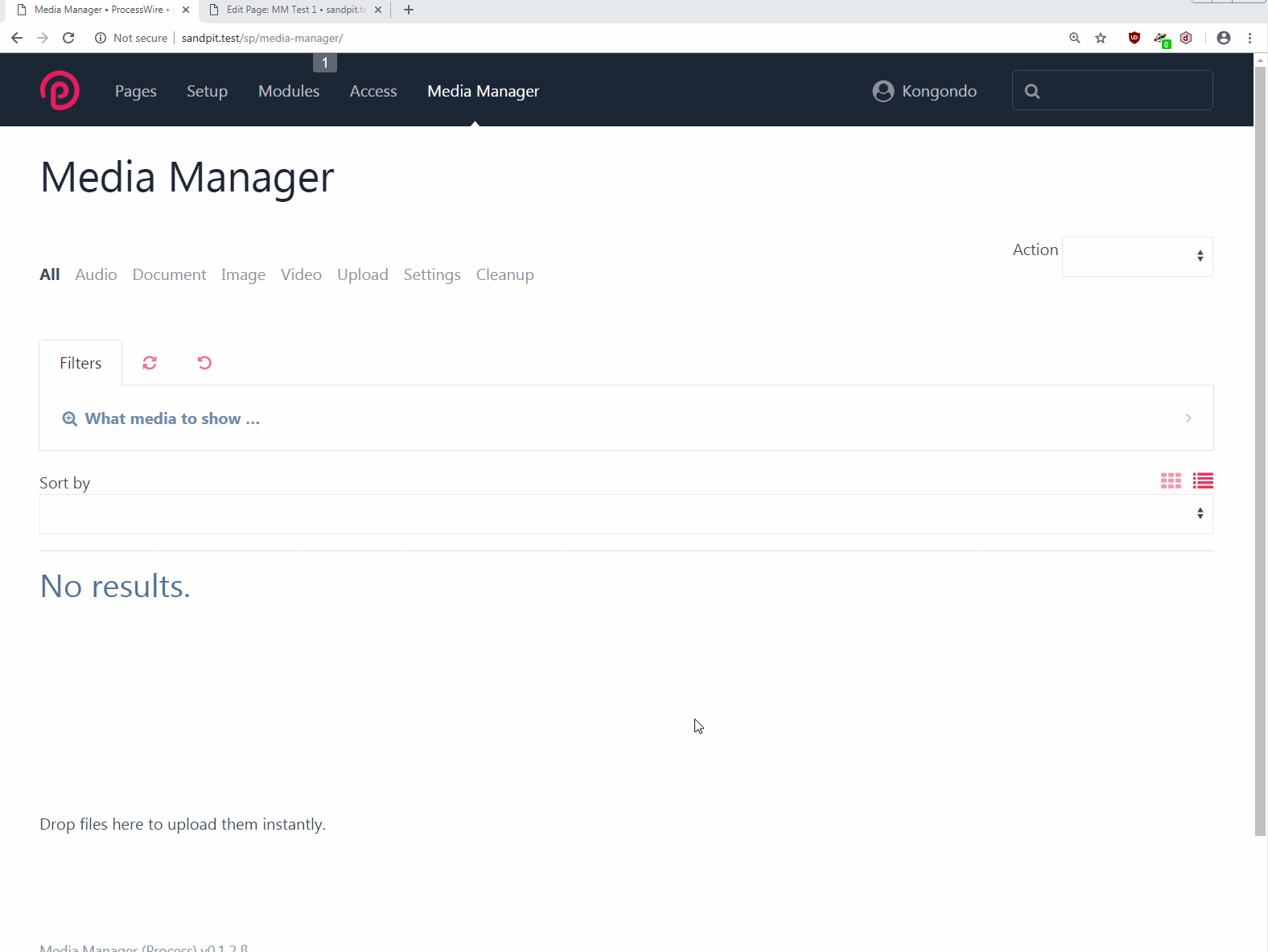The image size is (1268, 952).
Task: Click Drop files here to upload text
Action: click(183, 824)
